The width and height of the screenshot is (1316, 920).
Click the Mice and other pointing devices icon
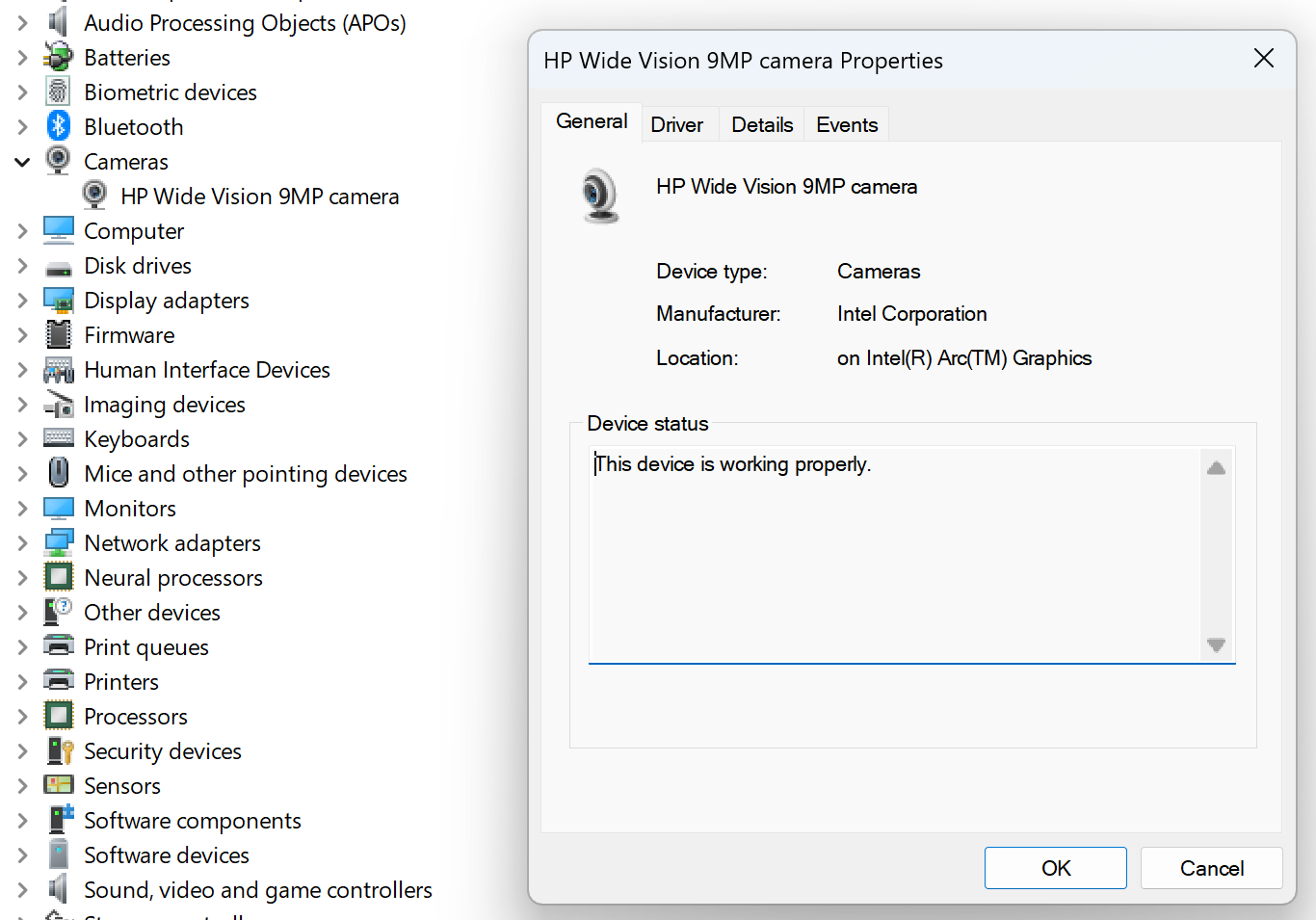59,473
